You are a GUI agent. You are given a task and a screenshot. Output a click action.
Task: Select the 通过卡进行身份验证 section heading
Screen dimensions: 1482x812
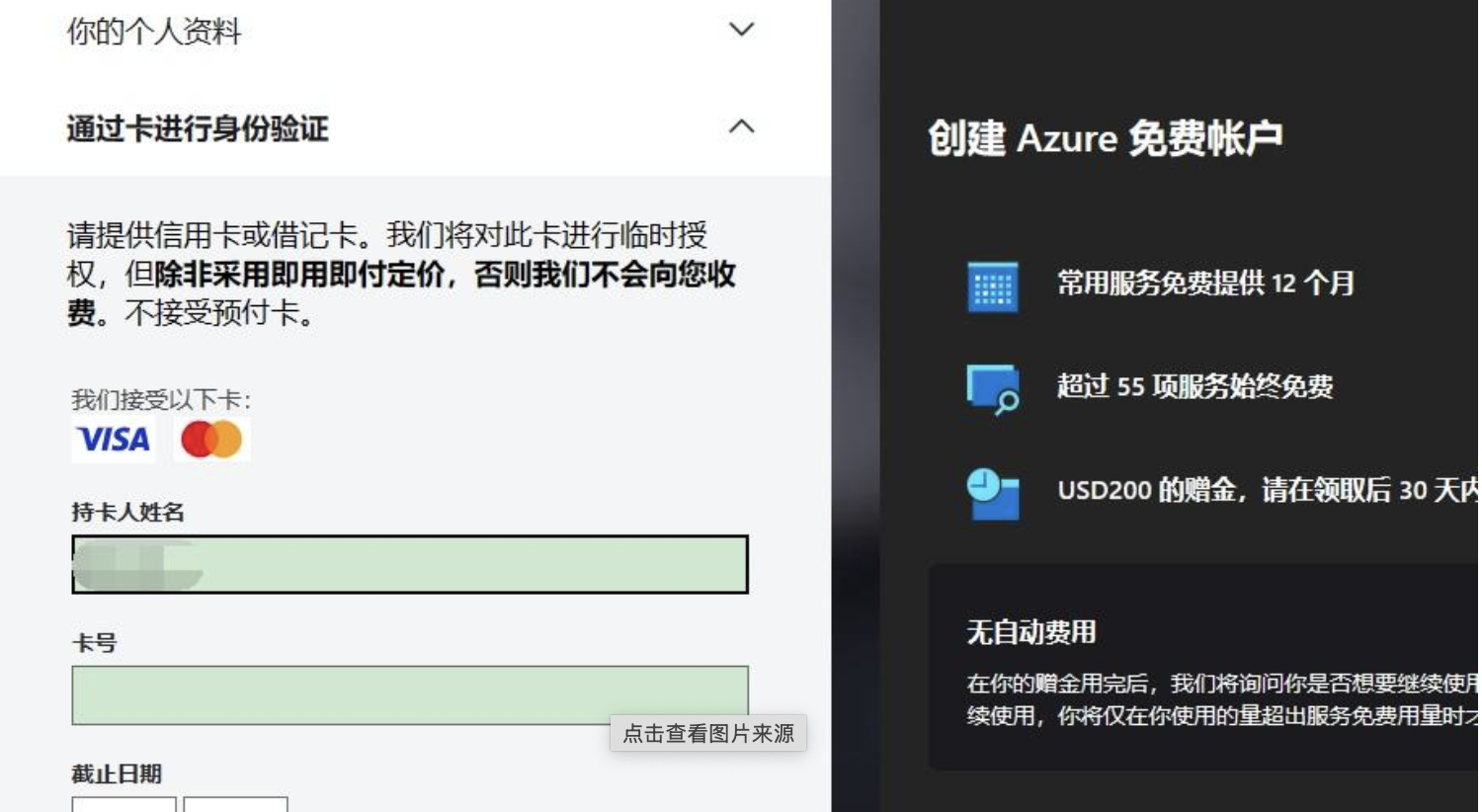(x=198, y=128)
